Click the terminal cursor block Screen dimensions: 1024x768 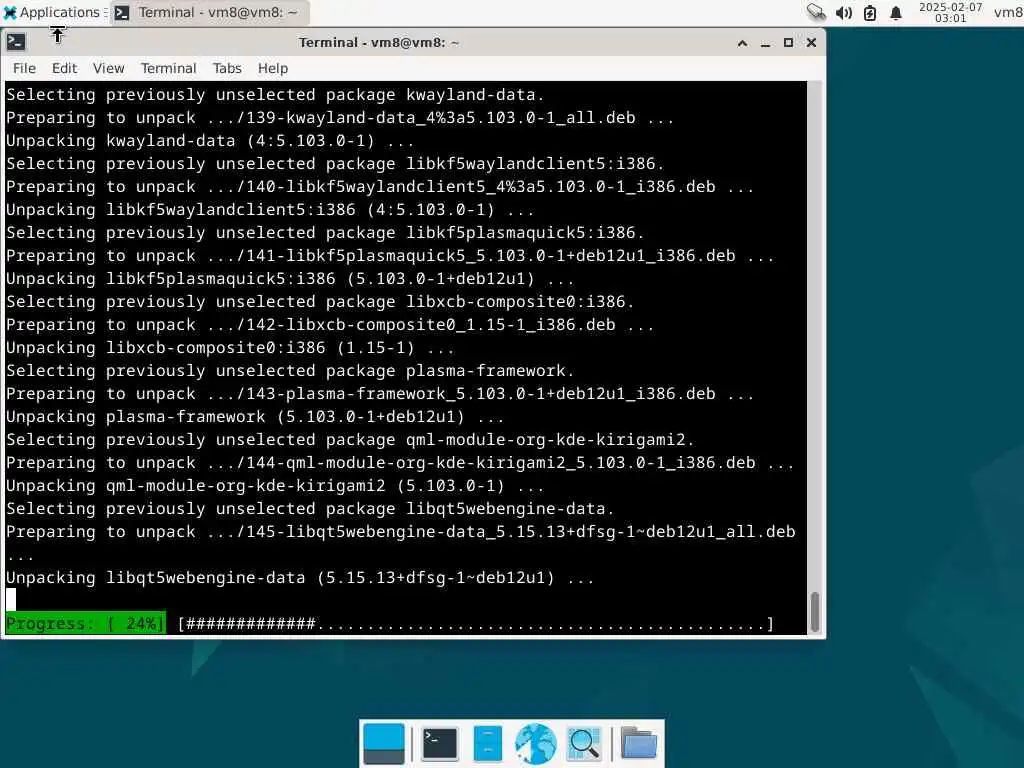coord(11,600)
